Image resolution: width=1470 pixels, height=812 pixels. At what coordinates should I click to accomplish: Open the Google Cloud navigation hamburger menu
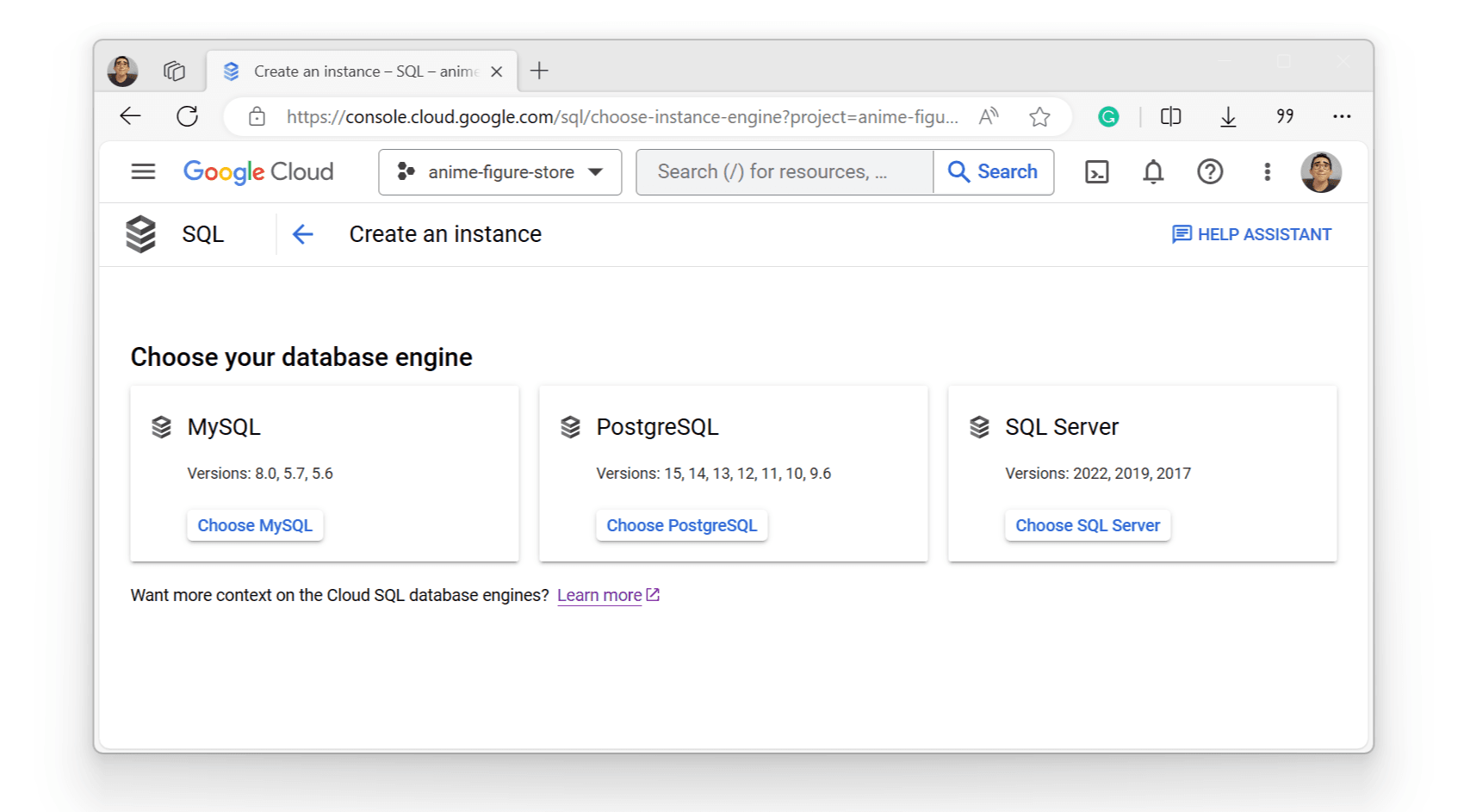tap(143, 172)
